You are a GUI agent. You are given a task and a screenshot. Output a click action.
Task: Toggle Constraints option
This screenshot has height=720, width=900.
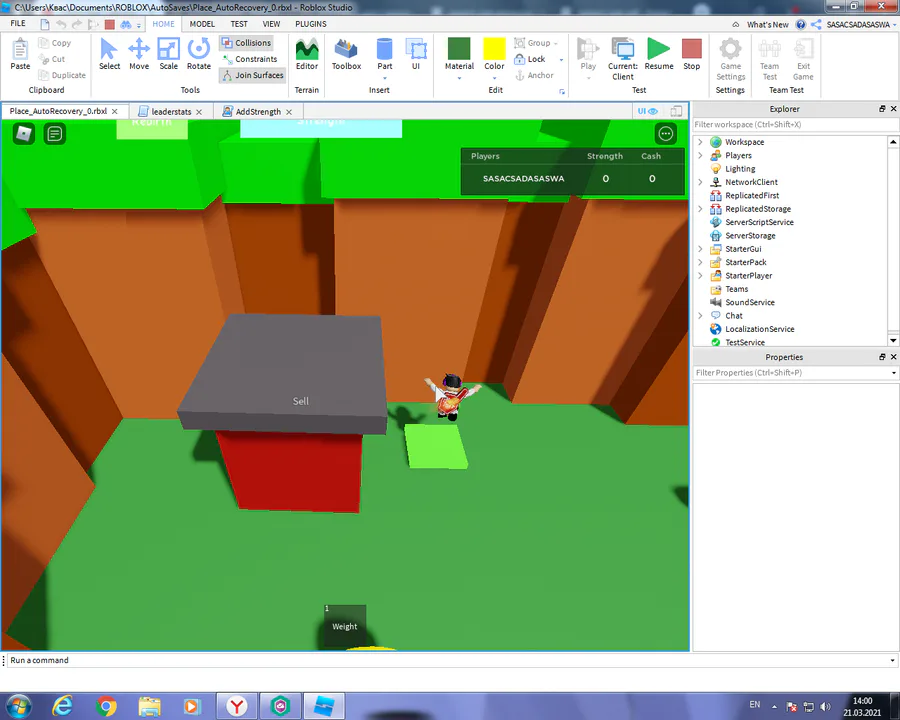pos(250,59)
